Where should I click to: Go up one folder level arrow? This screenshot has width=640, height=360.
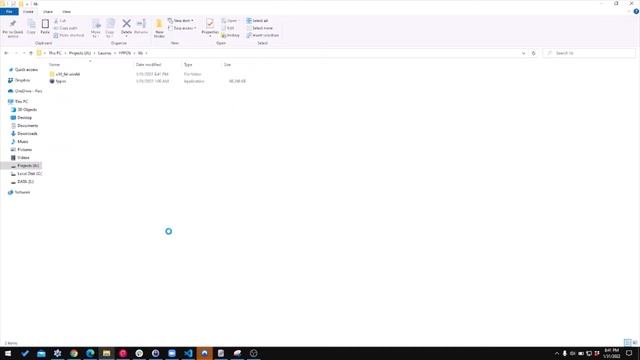pos(31,53)
